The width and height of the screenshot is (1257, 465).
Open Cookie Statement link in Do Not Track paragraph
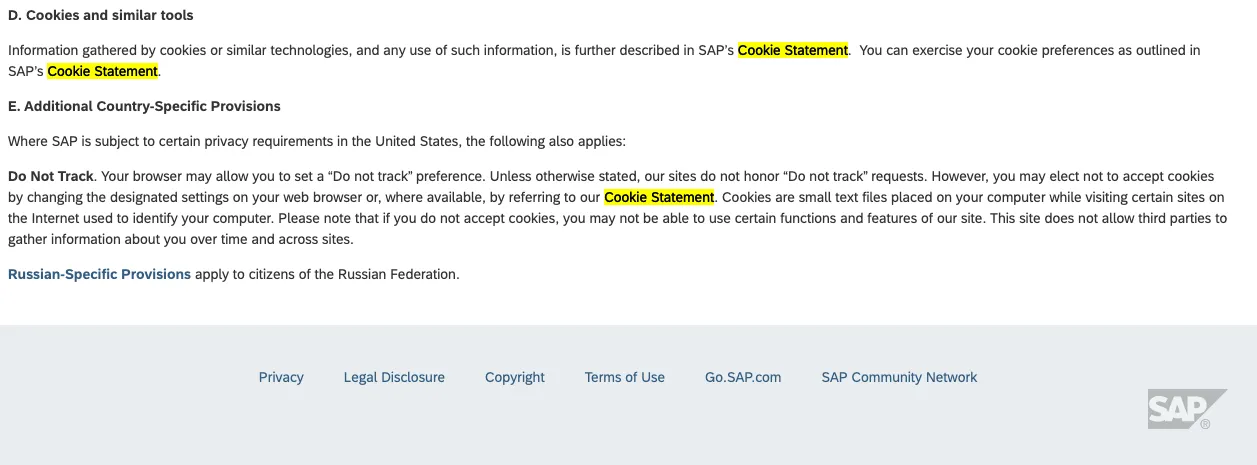click(x=659, y=197)
